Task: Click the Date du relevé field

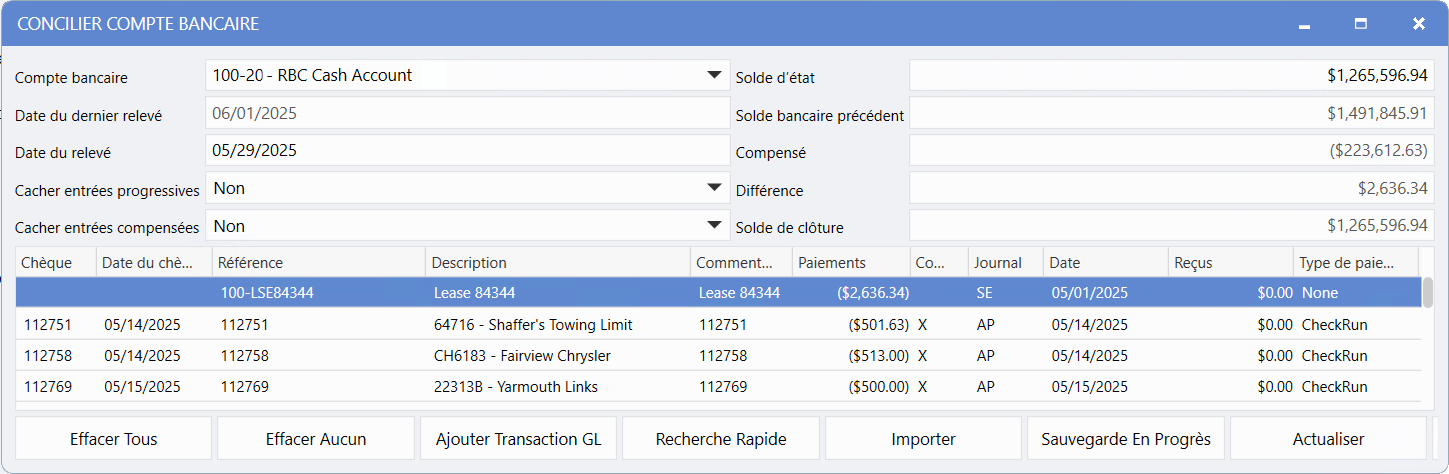Action: tap(467, 151)
